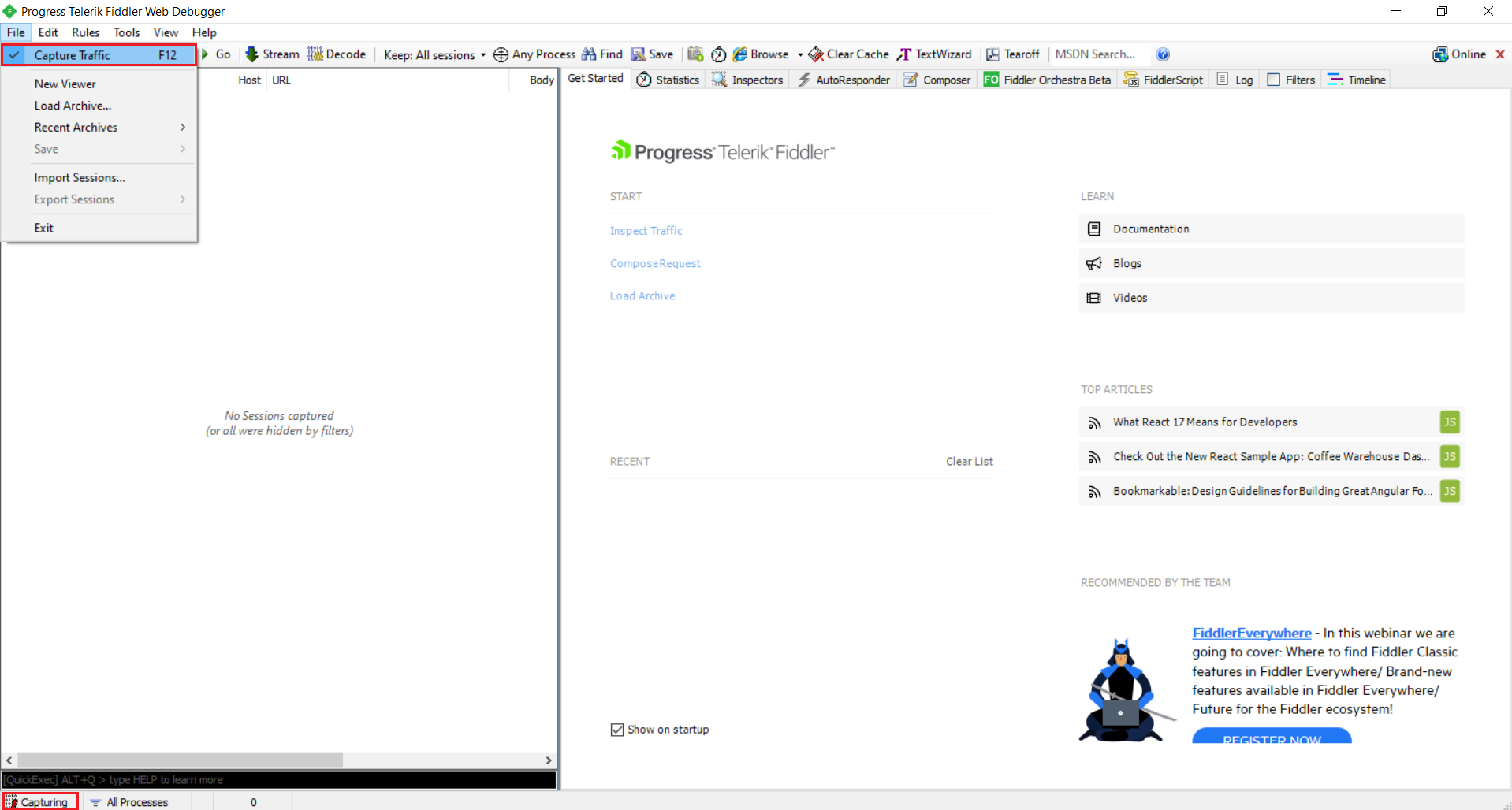Click the FiddlerEverywhere webinar link
The height and width of the screenshot is (810, 1512).
1252,633
